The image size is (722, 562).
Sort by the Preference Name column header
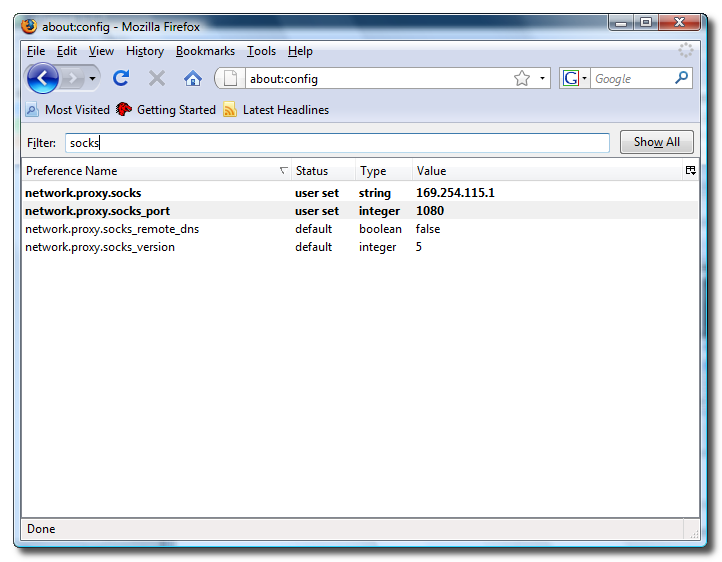tap(150, 171)
